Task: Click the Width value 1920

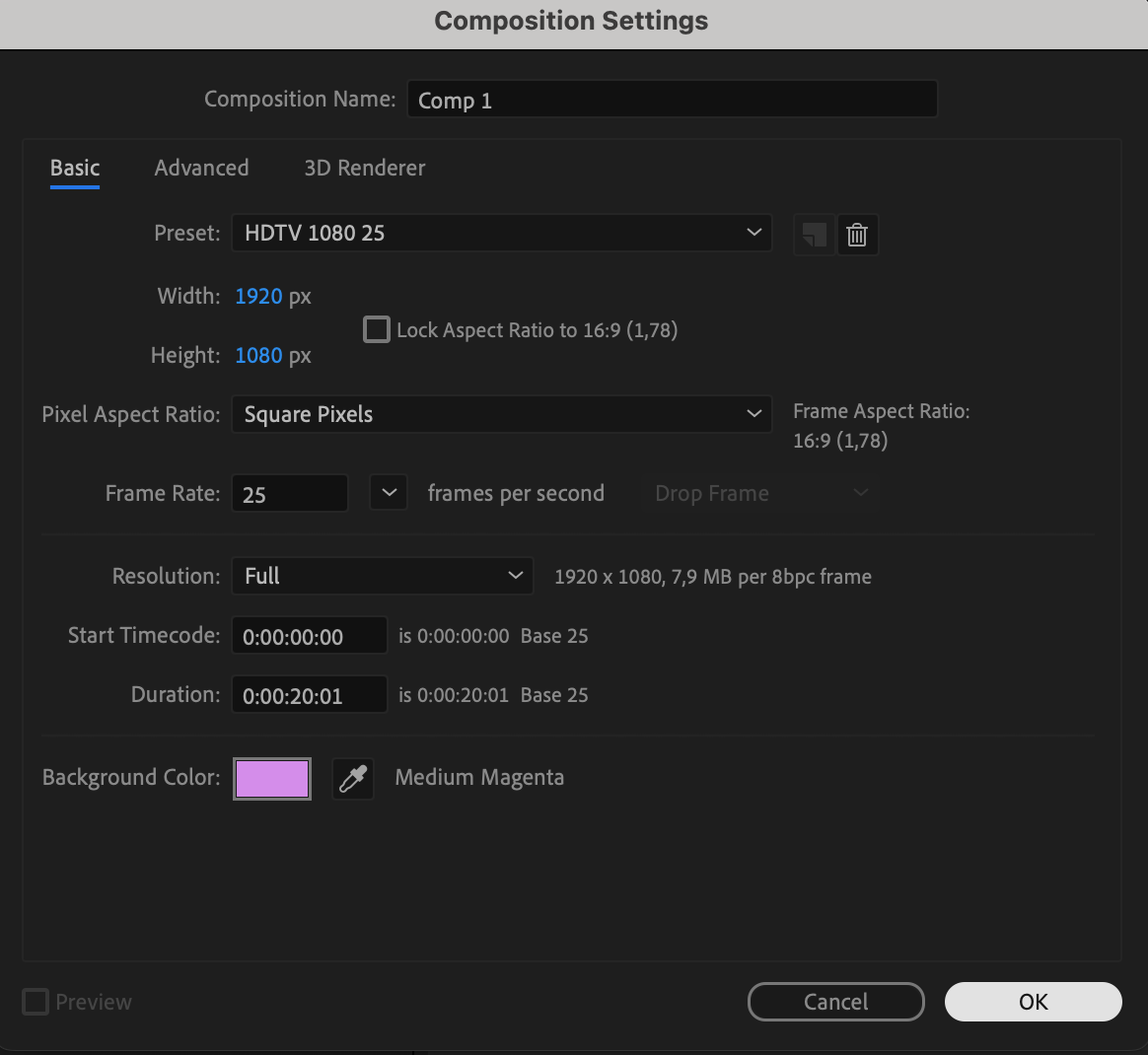Action: coord(258,296)
